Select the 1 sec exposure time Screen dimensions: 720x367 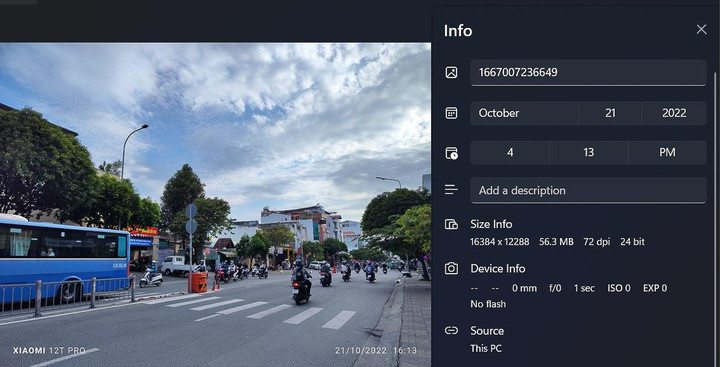(x=584, y=288)
